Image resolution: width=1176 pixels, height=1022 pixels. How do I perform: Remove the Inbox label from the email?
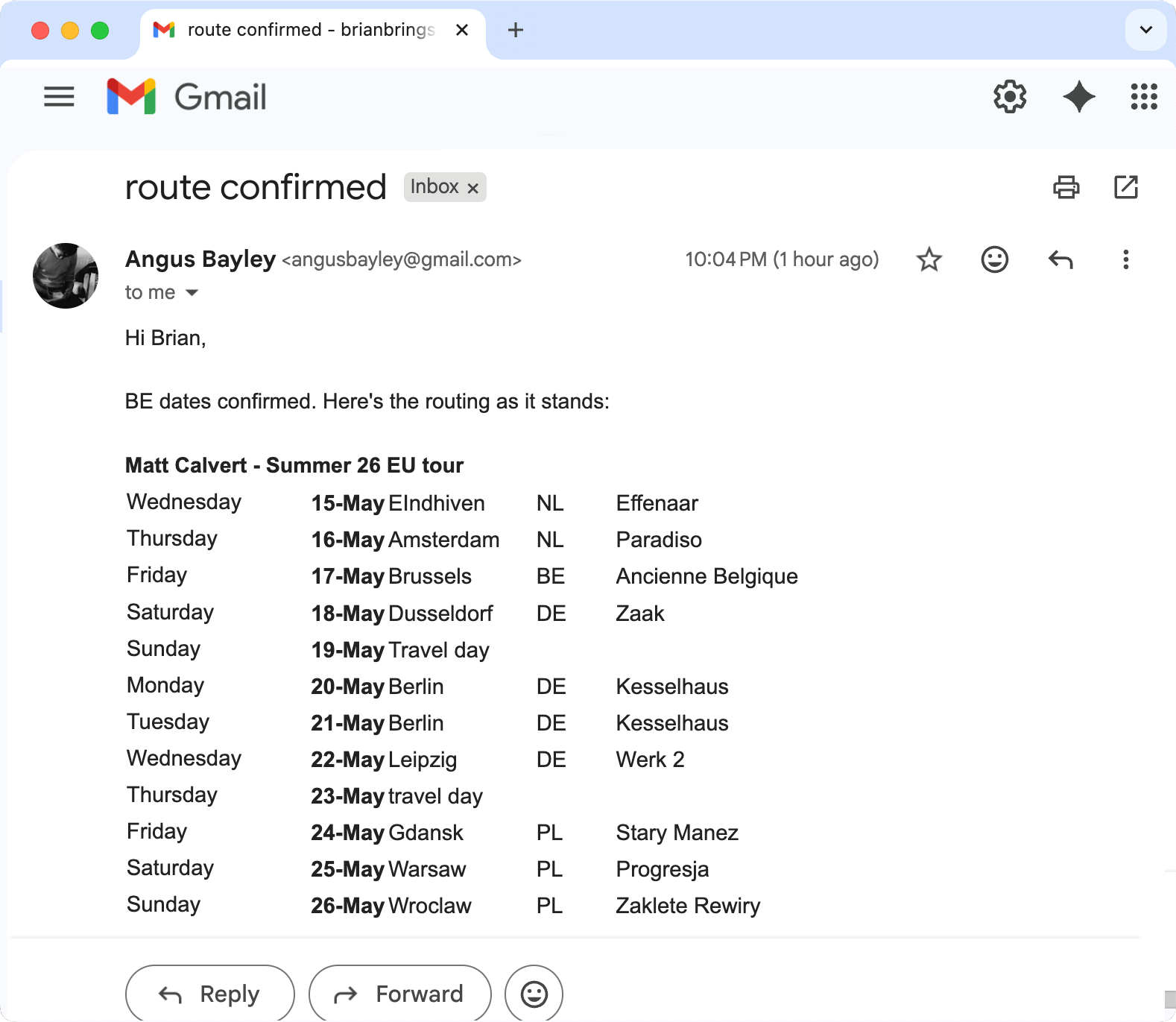[472, 187]
